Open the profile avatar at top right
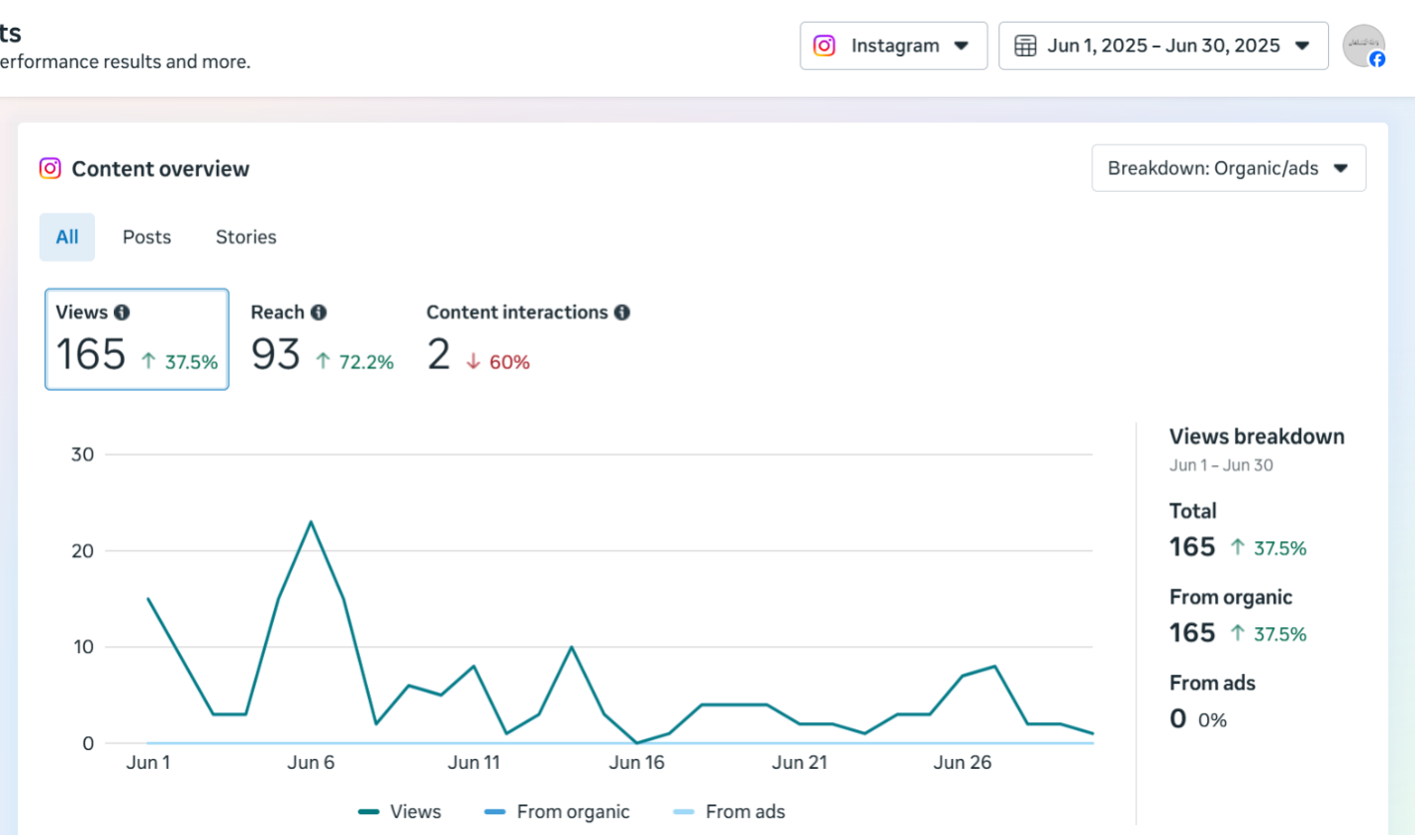Screen dimensions: 1415x840 pyautogui.click(x=1362, y=45)
